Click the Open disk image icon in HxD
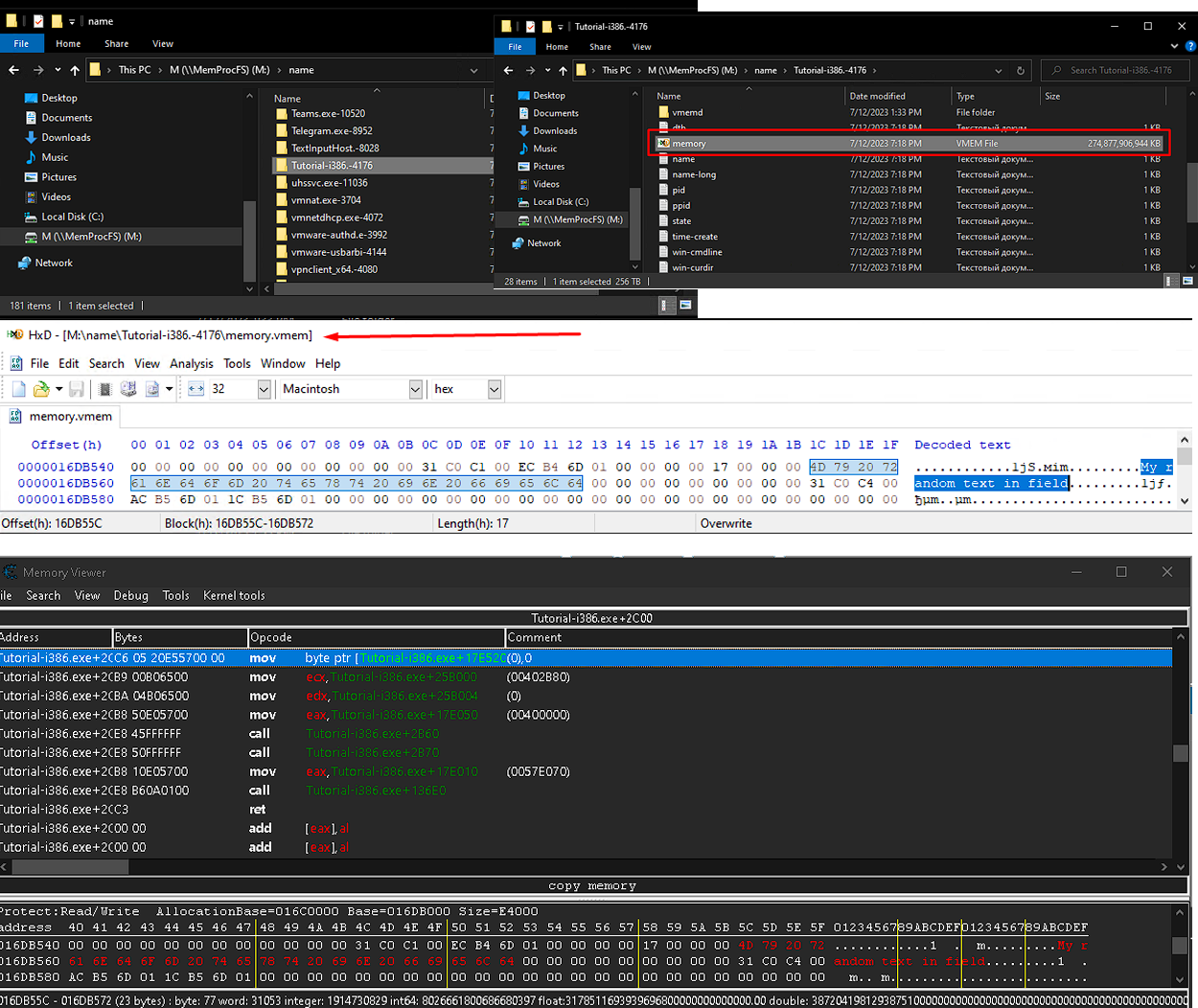Screen dimensions: 1198x1008 [x=152, y=389]
